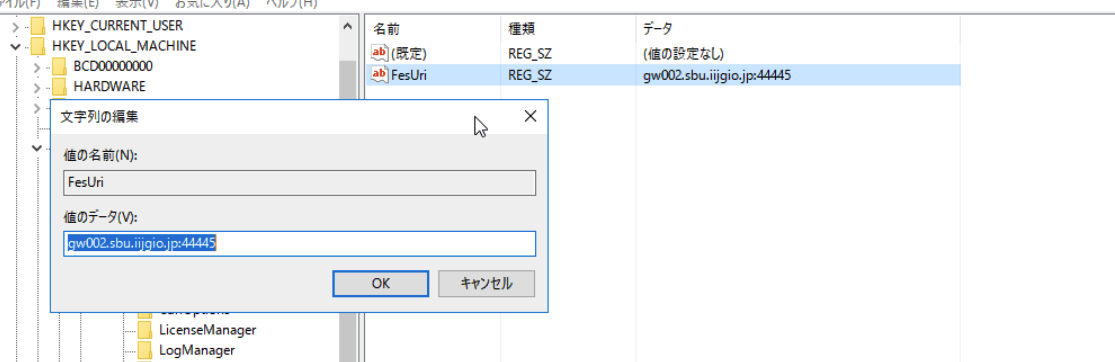
Task: Expand the HKEY_CURRENT_USER key
Action: (x=16, y=26)
